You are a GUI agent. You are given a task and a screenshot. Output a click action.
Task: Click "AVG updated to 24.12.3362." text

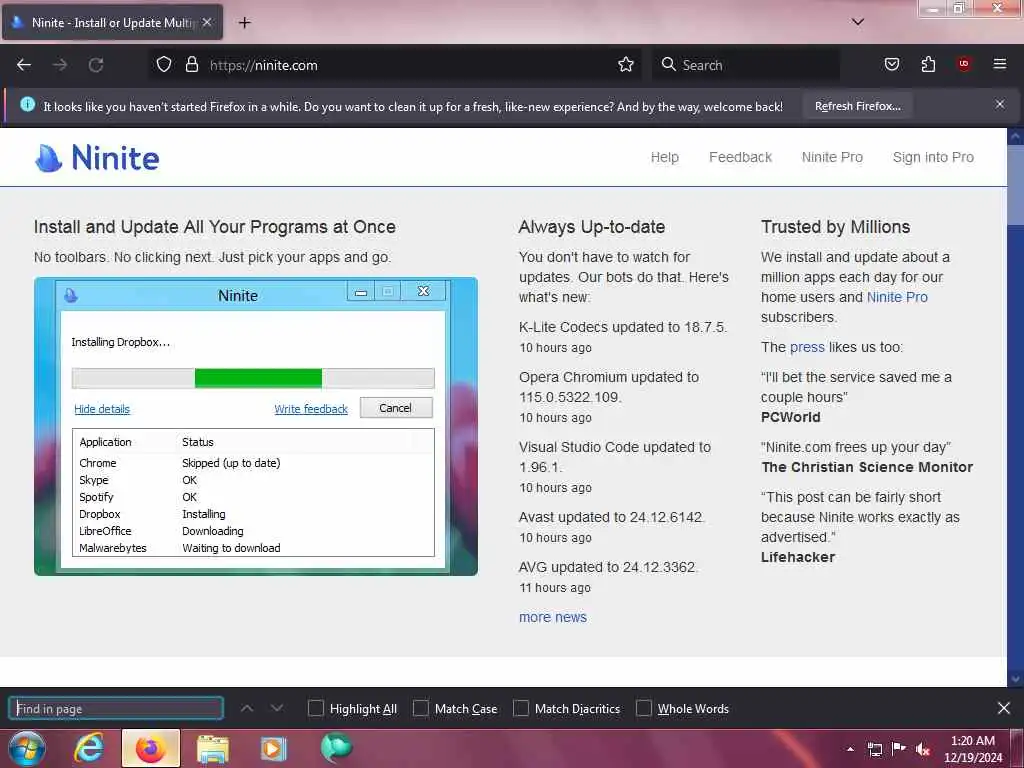pyautogui.click(x=608, y=568)
